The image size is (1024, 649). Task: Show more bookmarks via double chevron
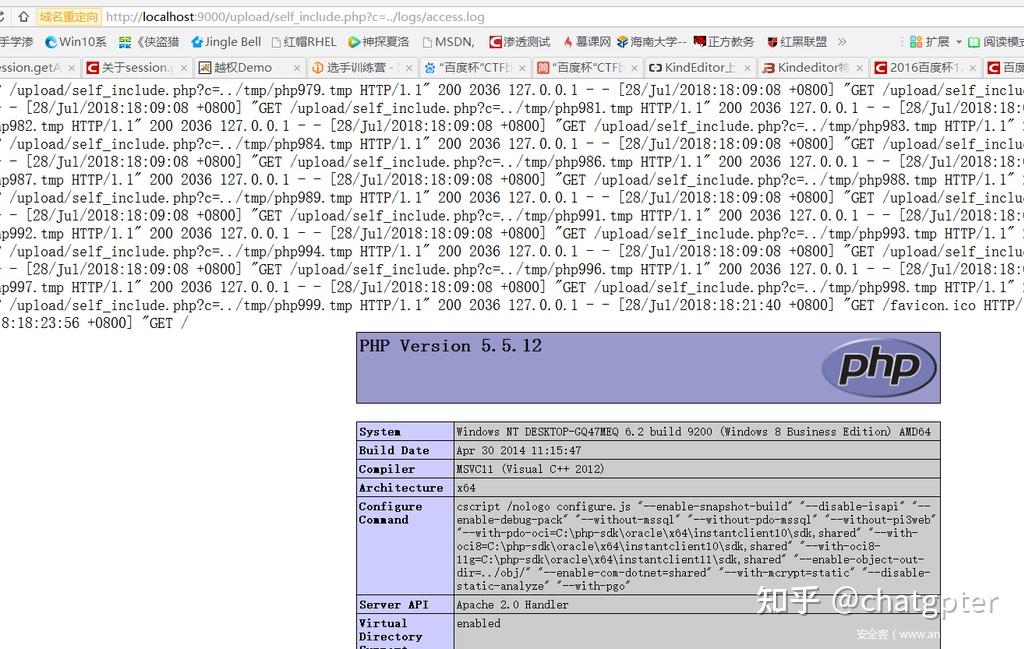pyautogui.click(x=842, y=42)
